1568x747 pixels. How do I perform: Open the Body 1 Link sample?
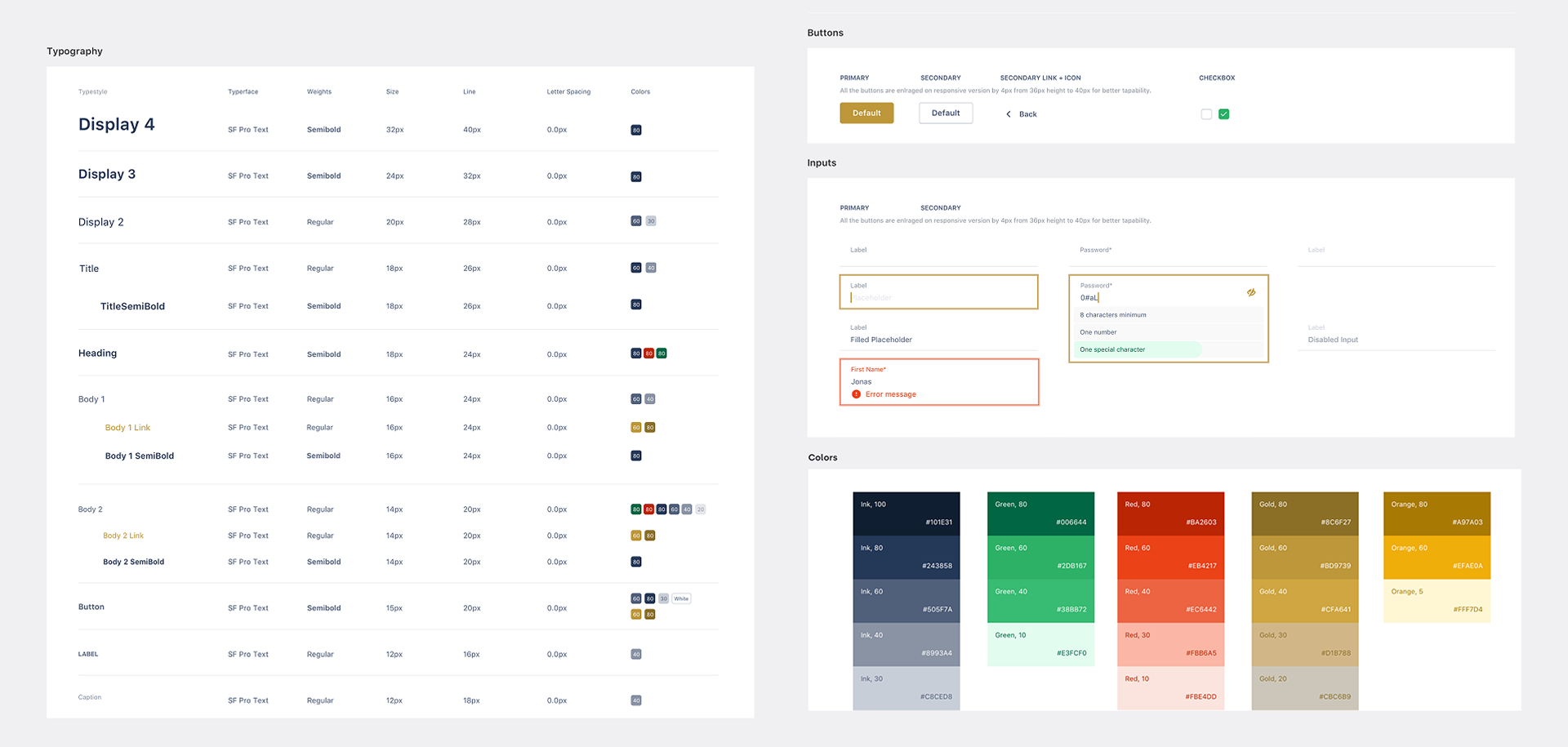[x=127, y=428]
